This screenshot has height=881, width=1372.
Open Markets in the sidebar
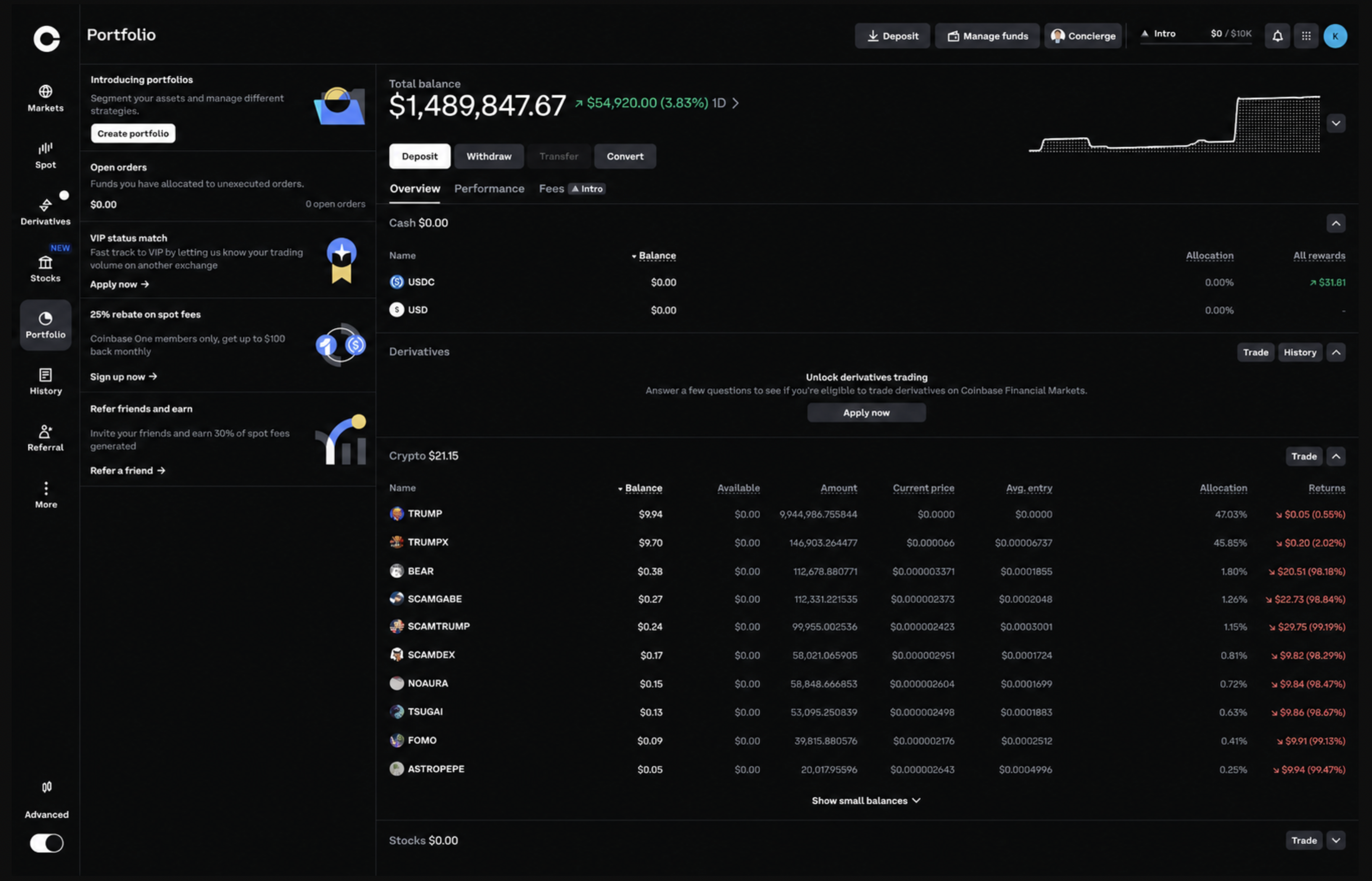point(46,98)
